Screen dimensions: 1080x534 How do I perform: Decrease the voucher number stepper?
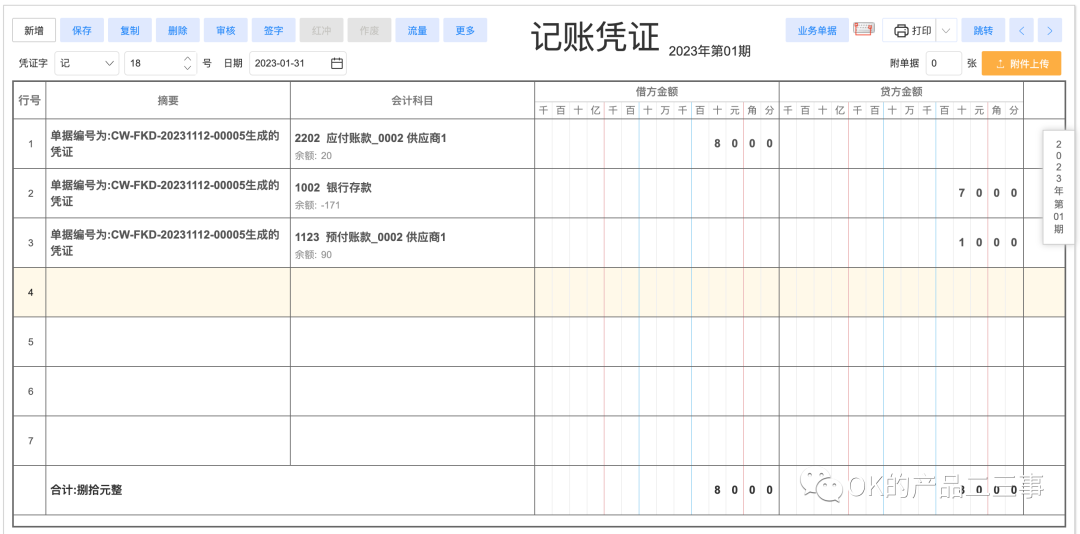(187, 68)
